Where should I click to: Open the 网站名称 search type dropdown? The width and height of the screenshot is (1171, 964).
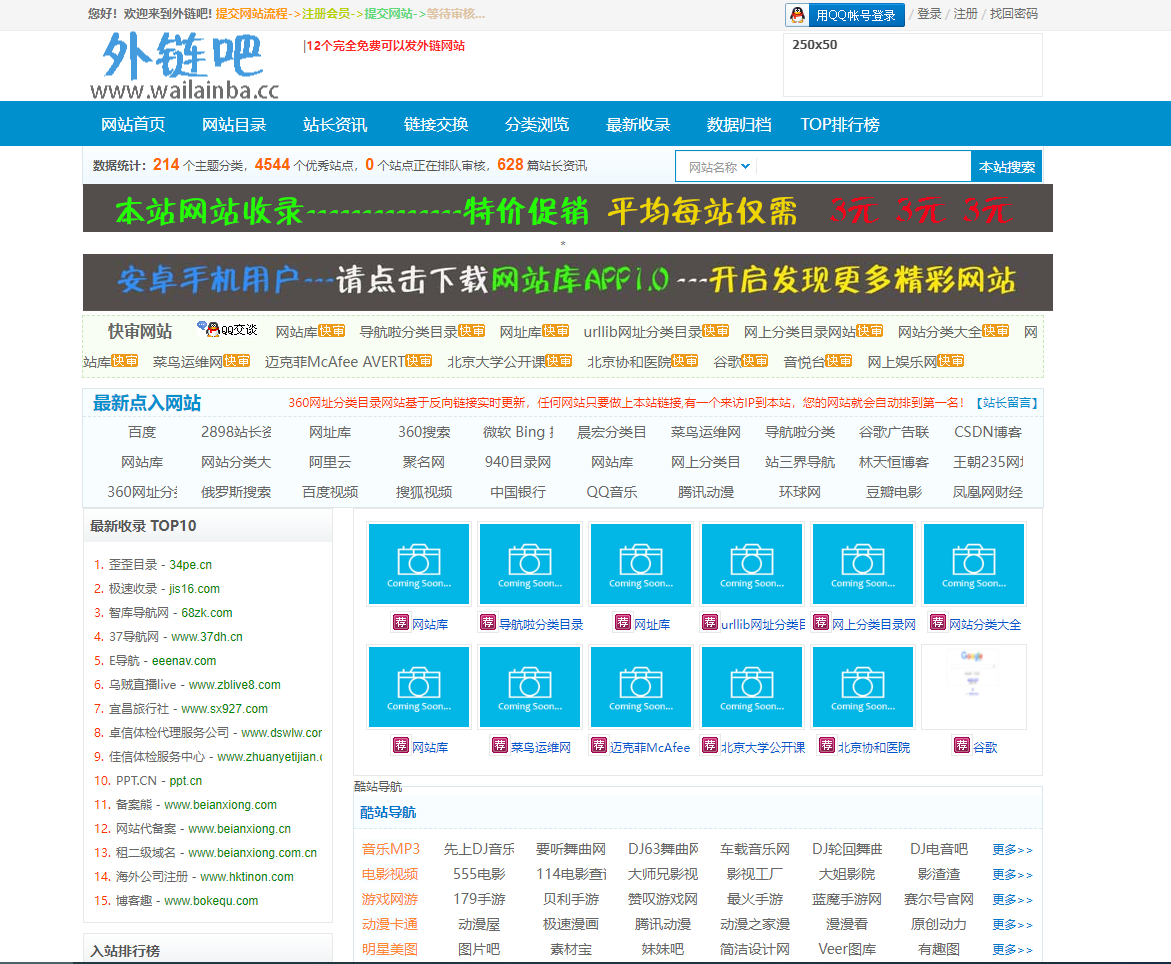click(718, 167)
